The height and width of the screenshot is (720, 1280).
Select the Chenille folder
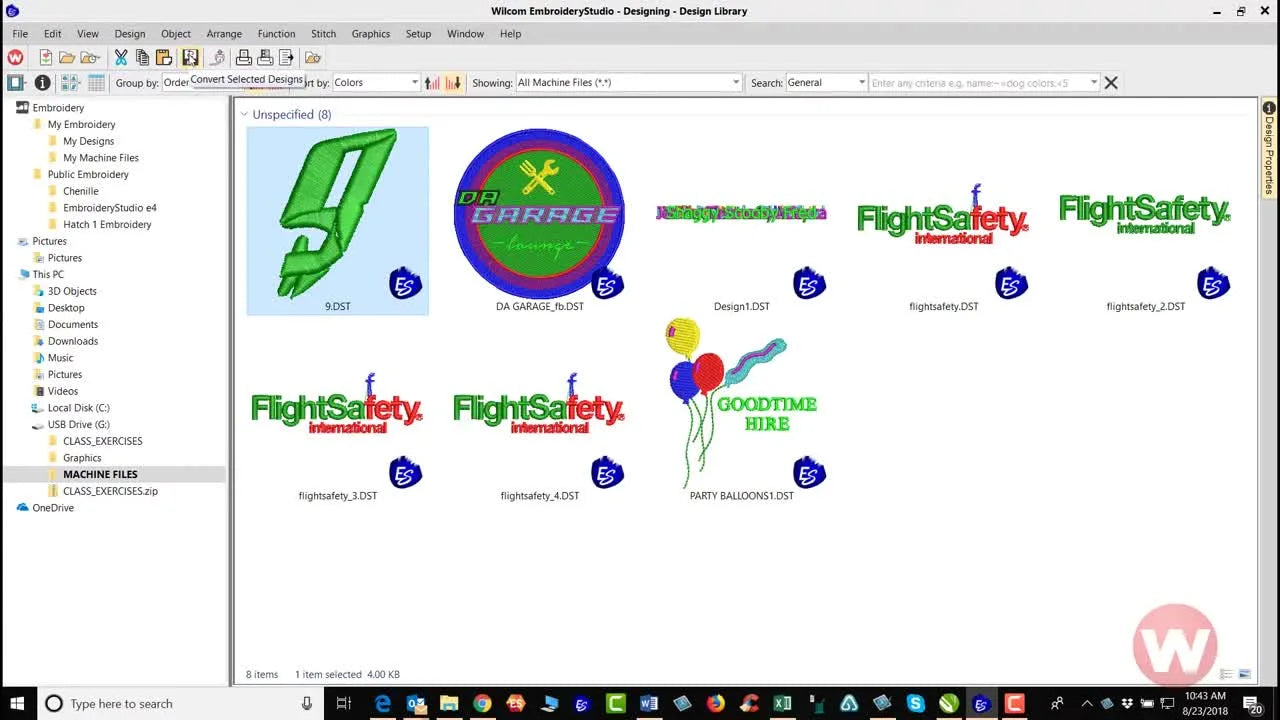(80, 191)
